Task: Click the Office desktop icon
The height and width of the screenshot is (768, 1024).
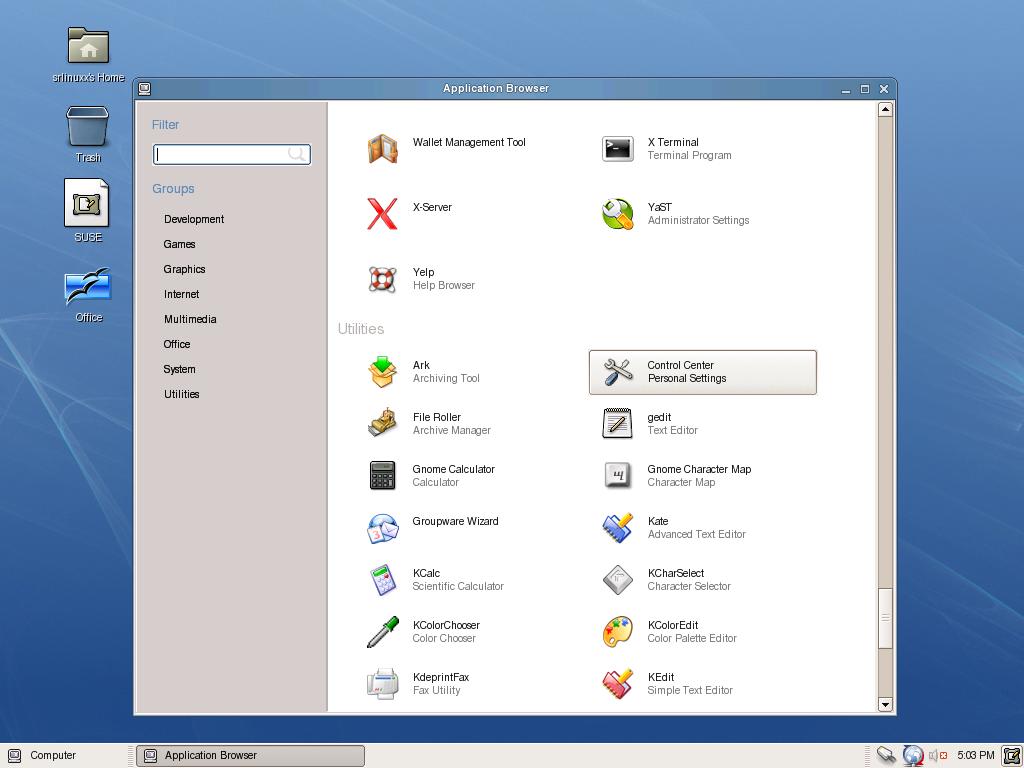Action: tap(88, 286)
